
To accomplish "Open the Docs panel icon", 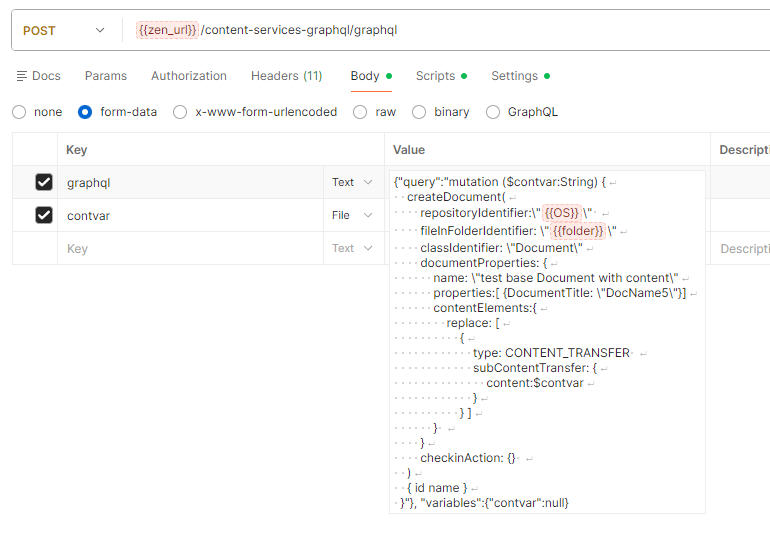I will pyautogui.click(x=22, y=76).
